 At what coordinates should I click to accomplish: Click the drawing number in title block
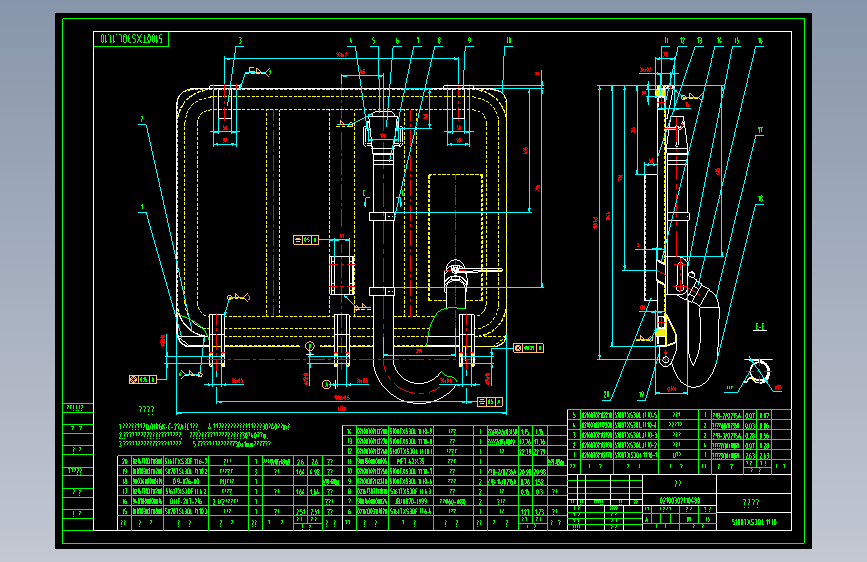point(754,522)
